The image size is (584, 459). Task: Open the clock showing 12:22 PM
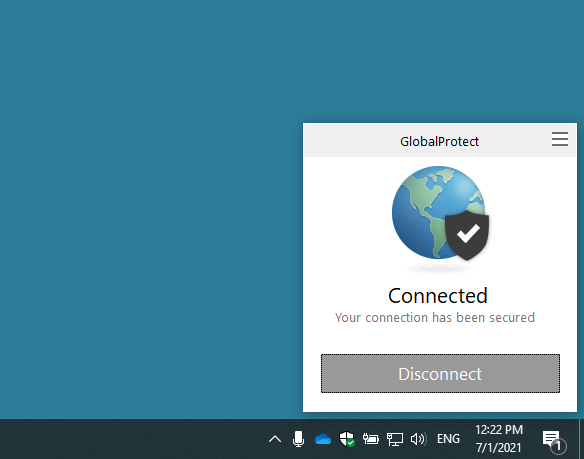499,430
